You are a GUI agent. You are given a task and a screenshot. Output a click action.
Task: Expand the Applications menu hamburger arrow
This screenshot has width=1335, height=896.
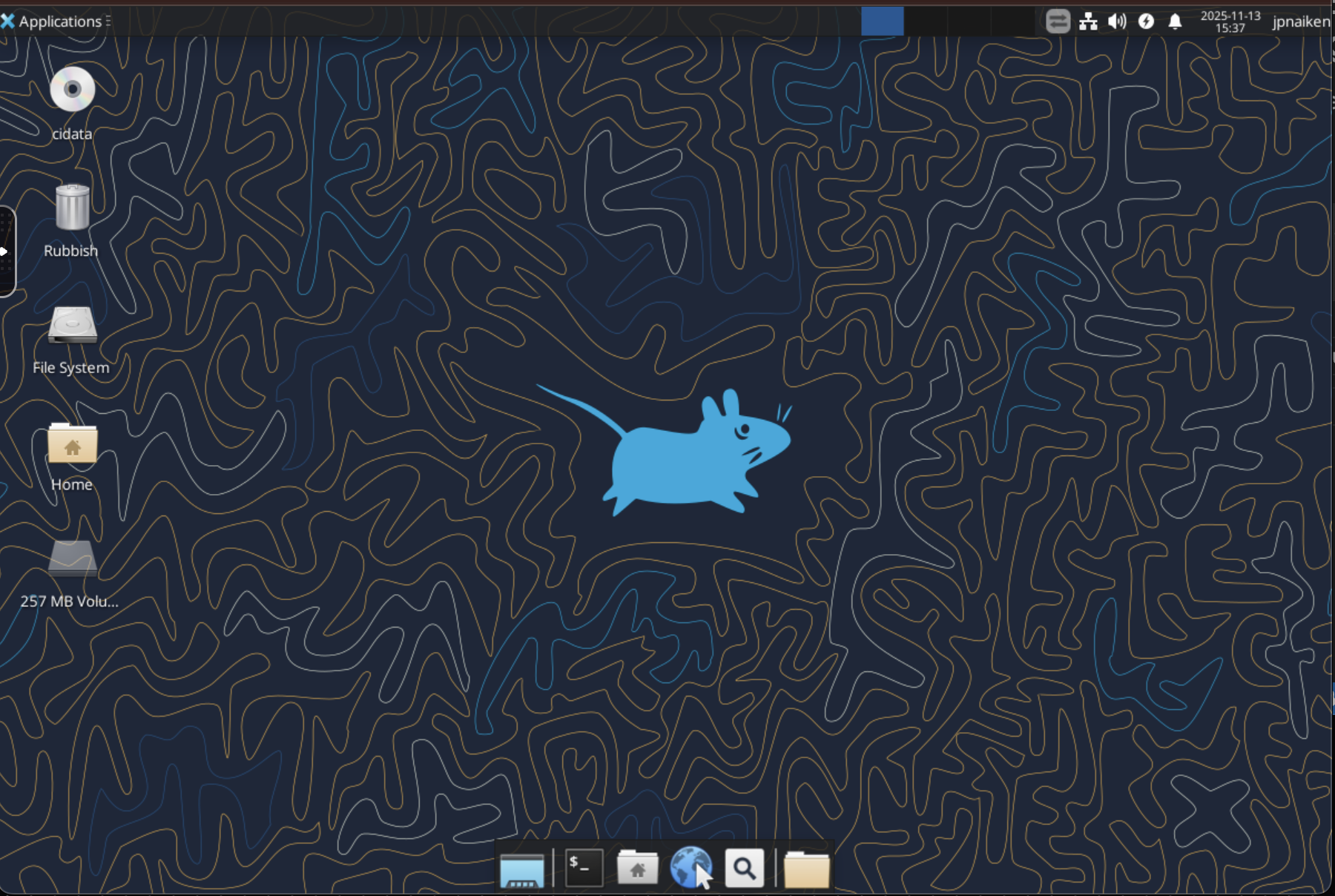(x=108, y=21)
